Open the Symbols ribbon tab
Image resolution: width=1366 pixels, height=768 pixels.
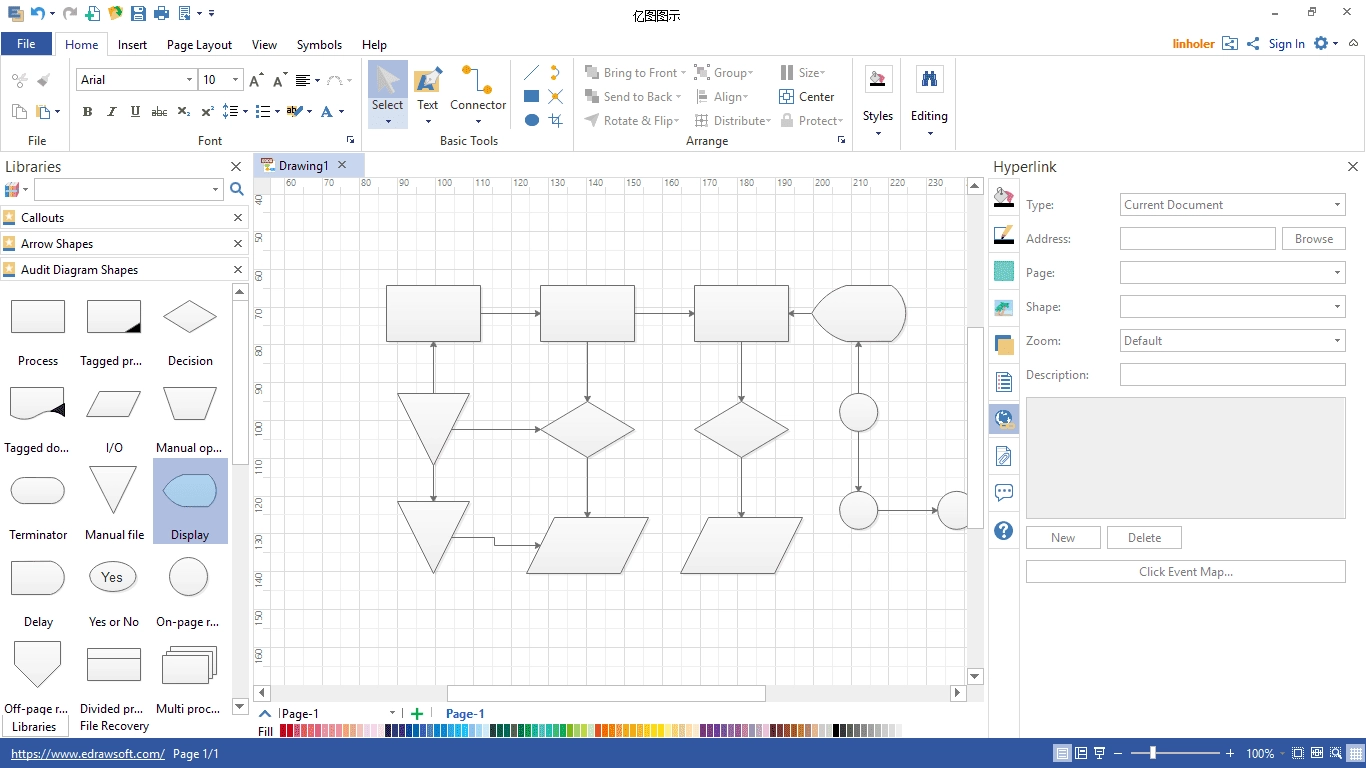pyautogui.click(x=319, y=44)
